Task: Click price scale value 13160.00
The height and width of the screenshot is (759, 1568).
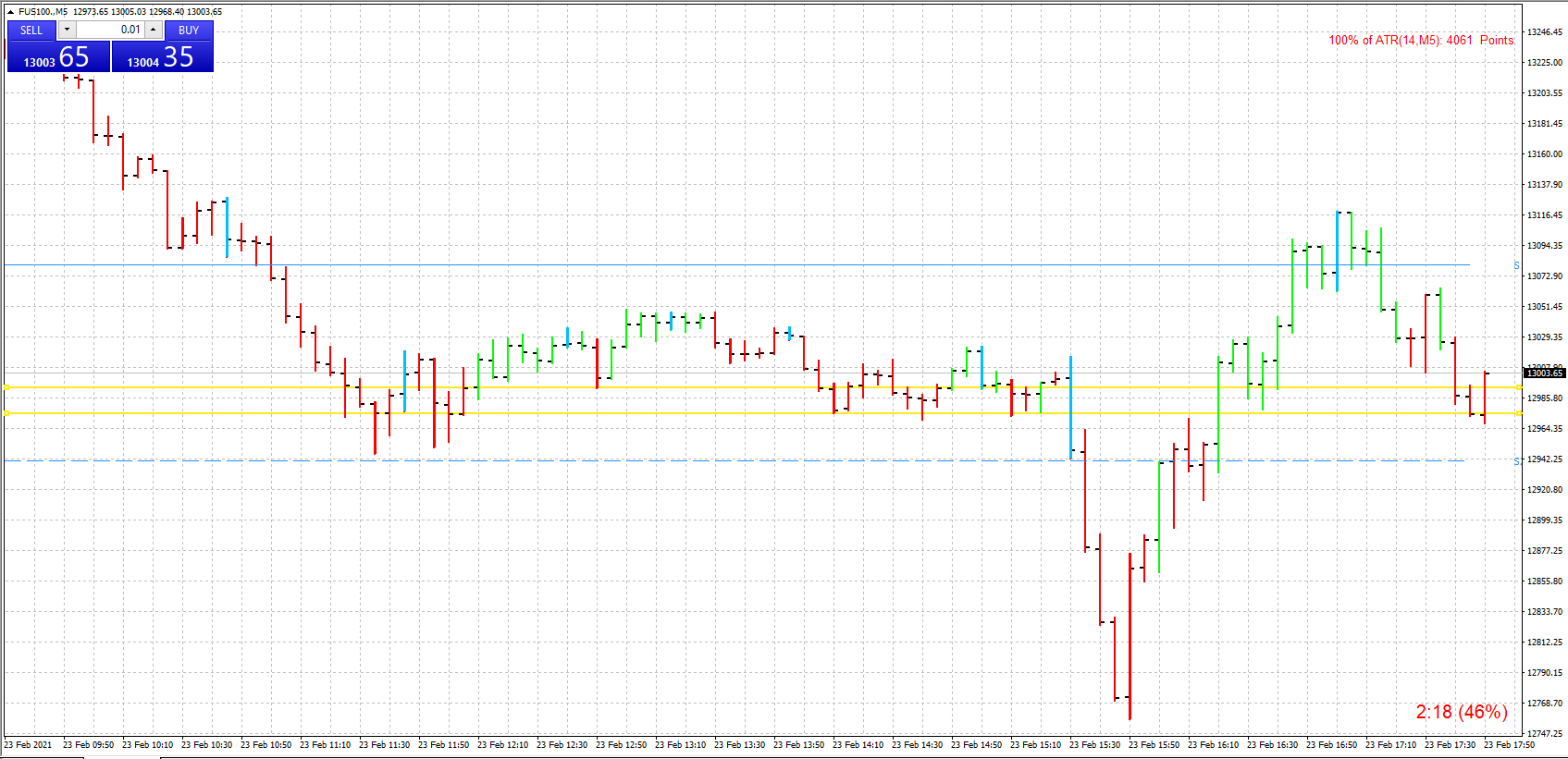Action: [1545, 154]
